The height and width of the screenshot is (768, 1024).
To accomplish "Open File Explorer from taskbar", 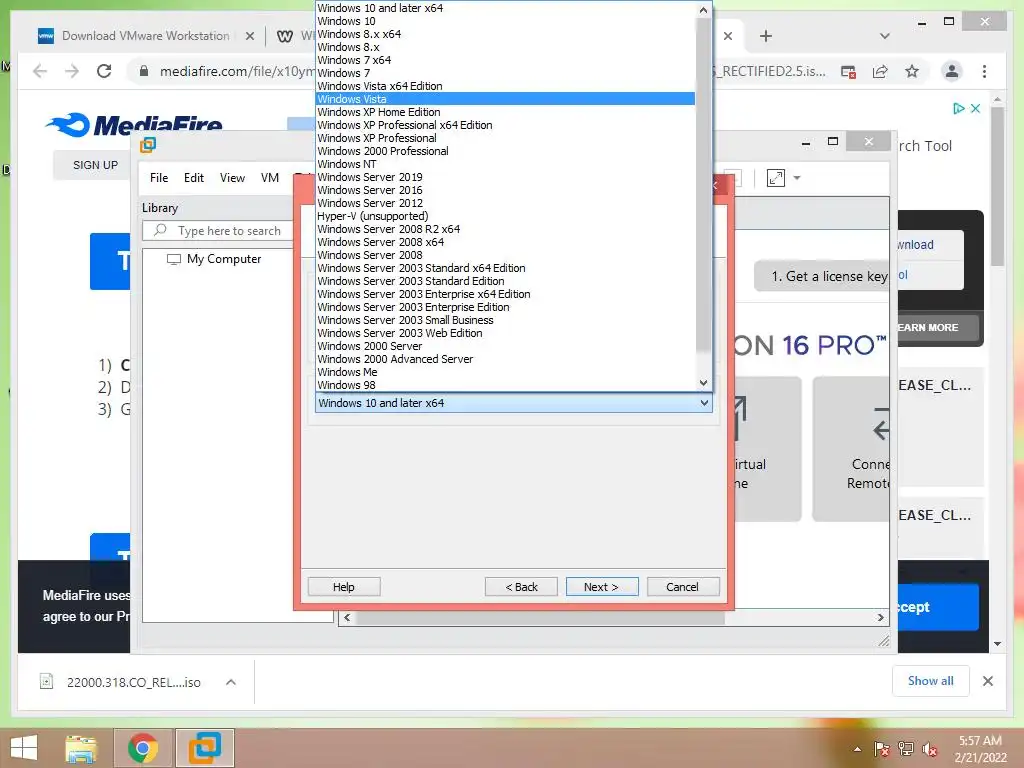I will click(x=81, y=748).
